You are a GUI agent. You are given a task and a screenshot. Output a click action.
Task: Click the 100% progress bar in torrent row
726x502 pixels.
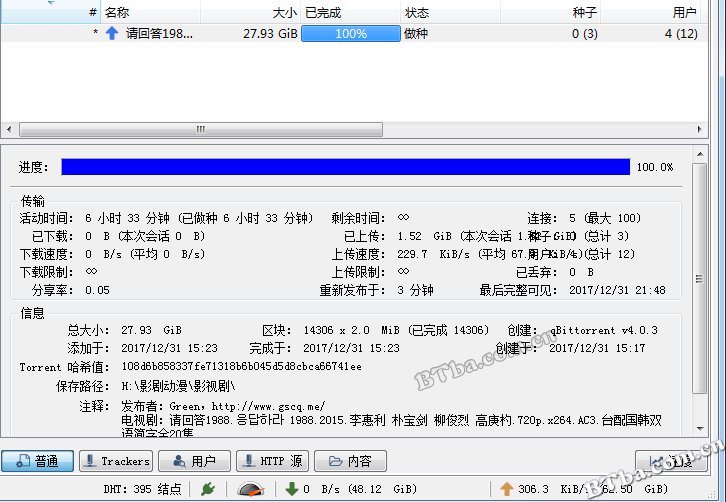(350, 34)
